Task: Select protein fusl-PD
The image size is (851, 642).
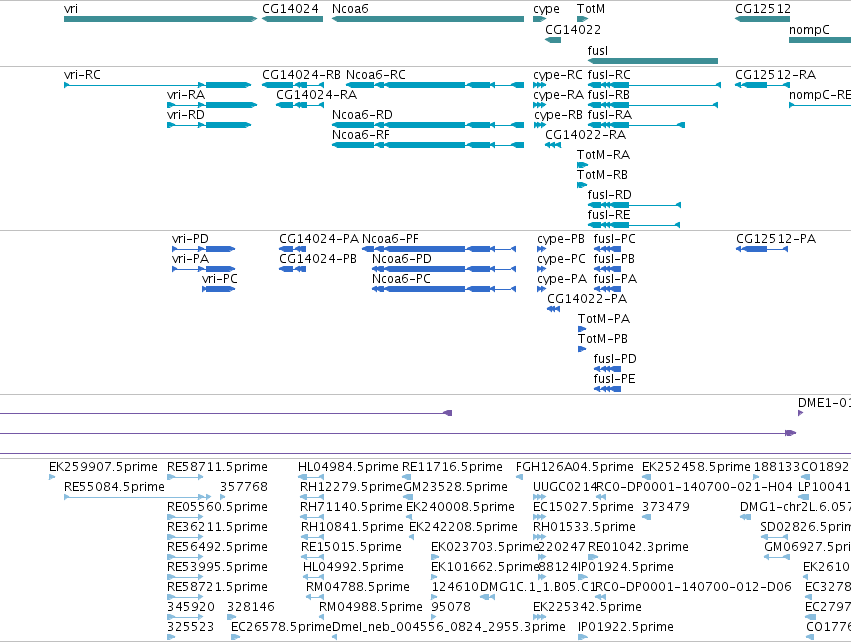Action: coord(607,369)
